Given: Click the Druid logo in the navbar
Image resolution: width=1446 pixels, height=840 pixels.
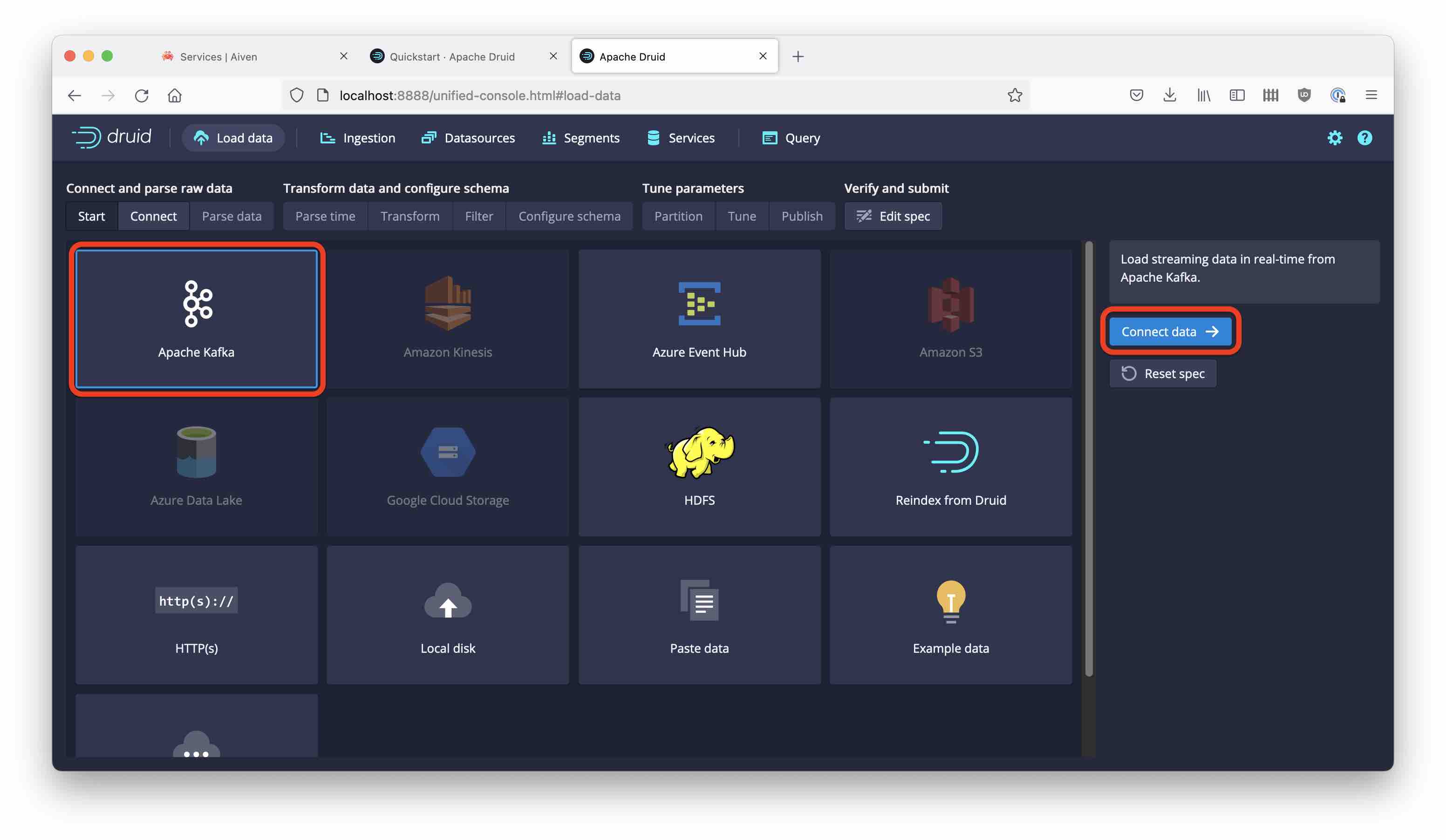Looking at the screenshot, I should [x=111, y=137].
